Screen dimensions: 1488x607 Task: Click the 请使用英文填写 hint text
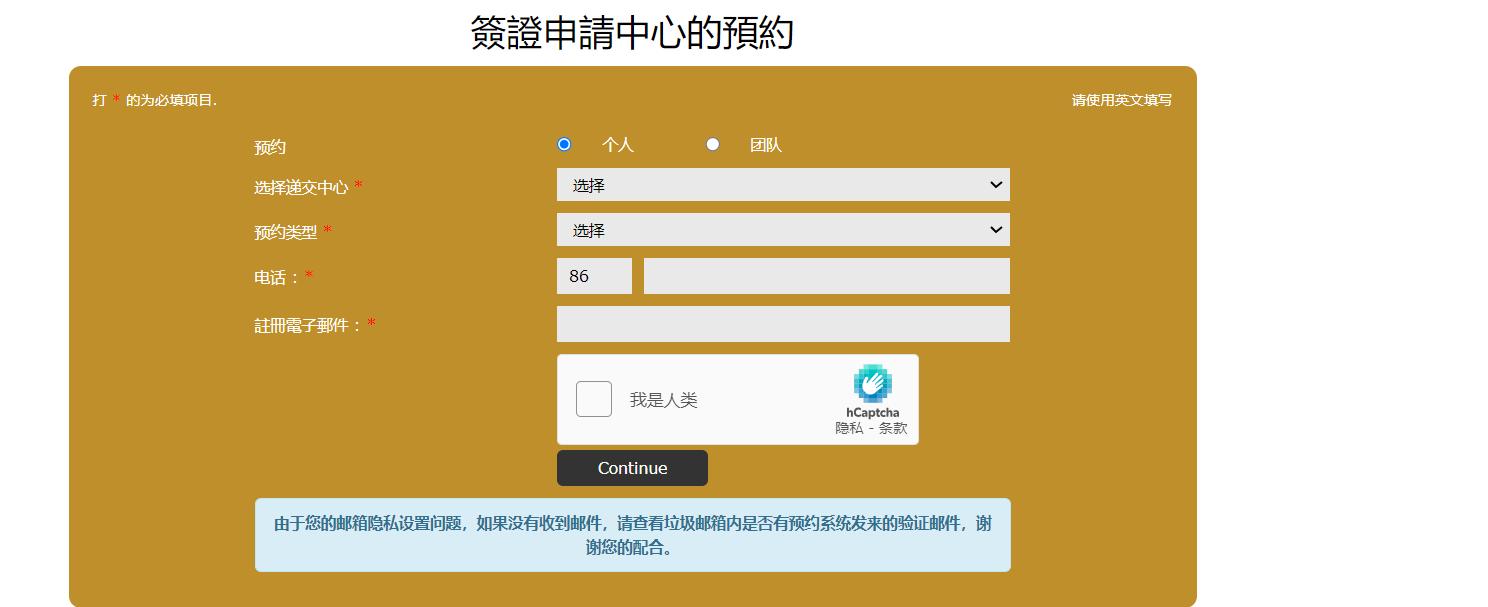[1122, 100]
